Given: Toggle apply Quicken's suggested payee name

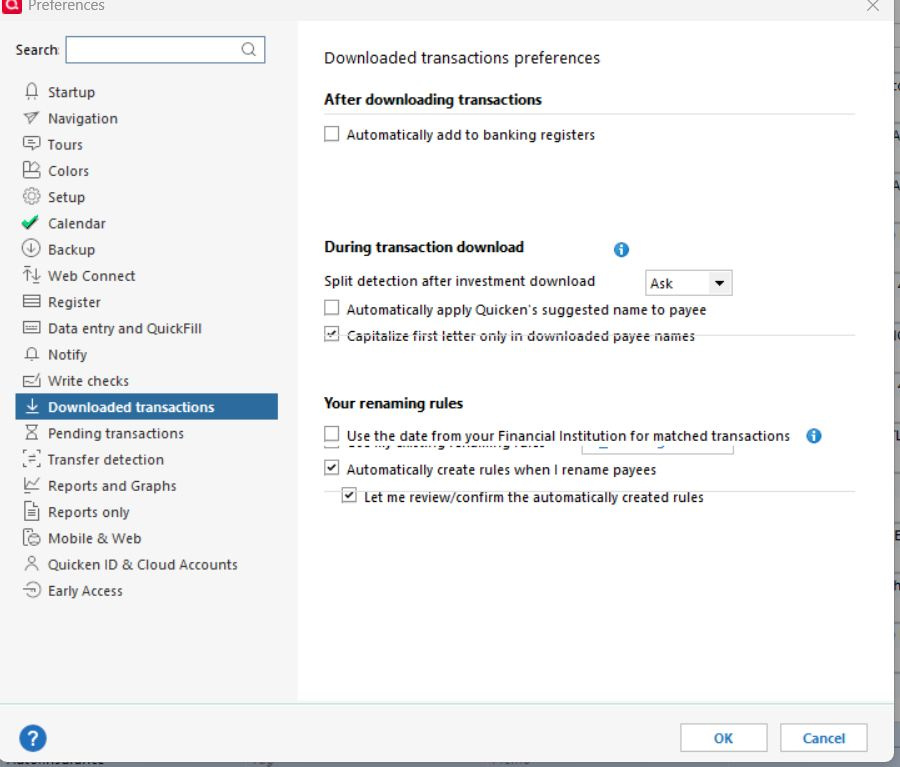Looking at the screenshot, I should pyautogui.click(x=331, y=308).
